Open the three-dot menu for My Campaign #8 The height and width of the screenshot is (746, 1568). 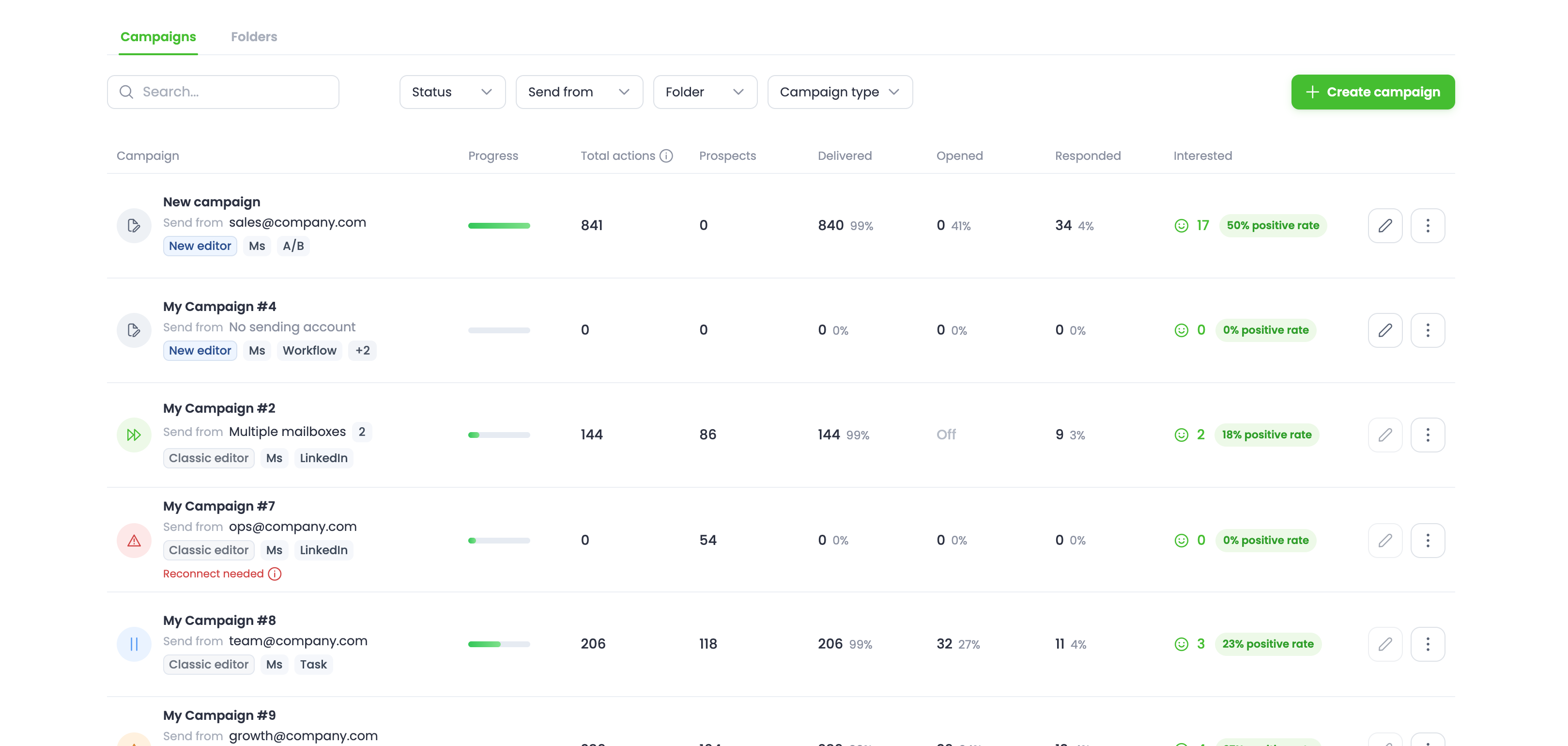point(1428,644)
